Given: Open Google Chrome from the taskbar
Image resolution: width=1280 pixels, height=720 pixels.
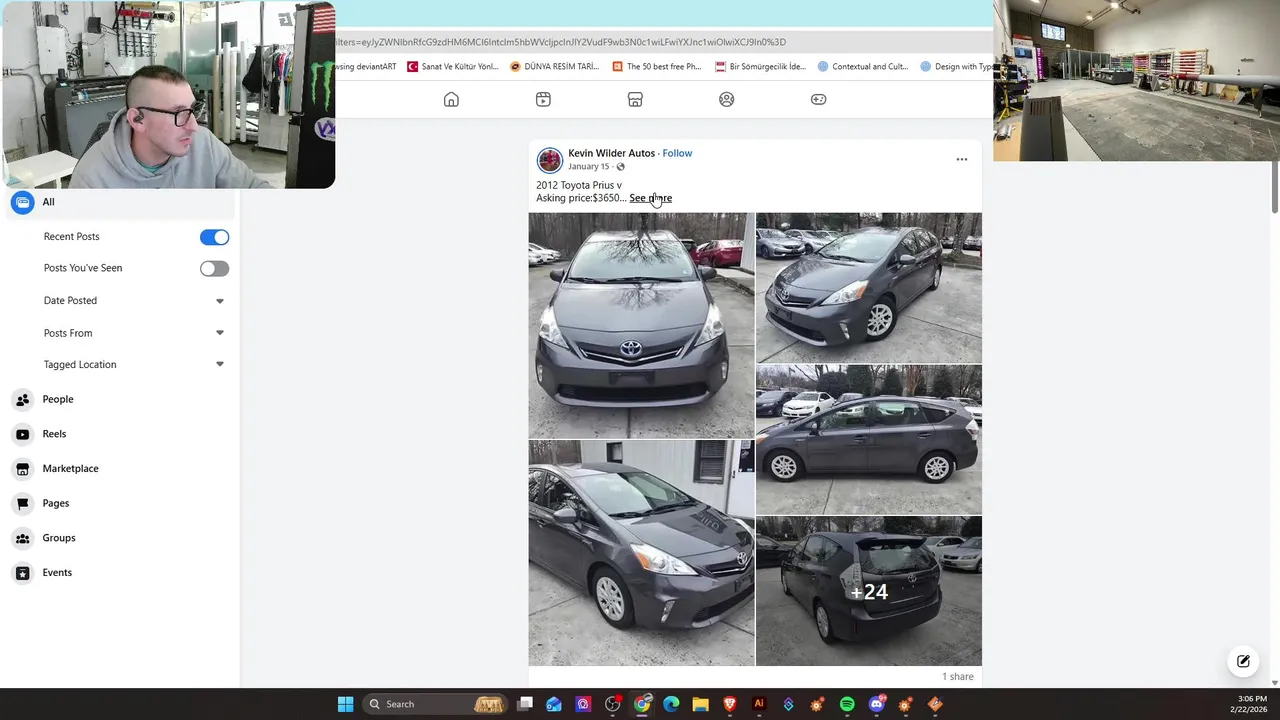Looking at the screenshot, I should point(642,704).
